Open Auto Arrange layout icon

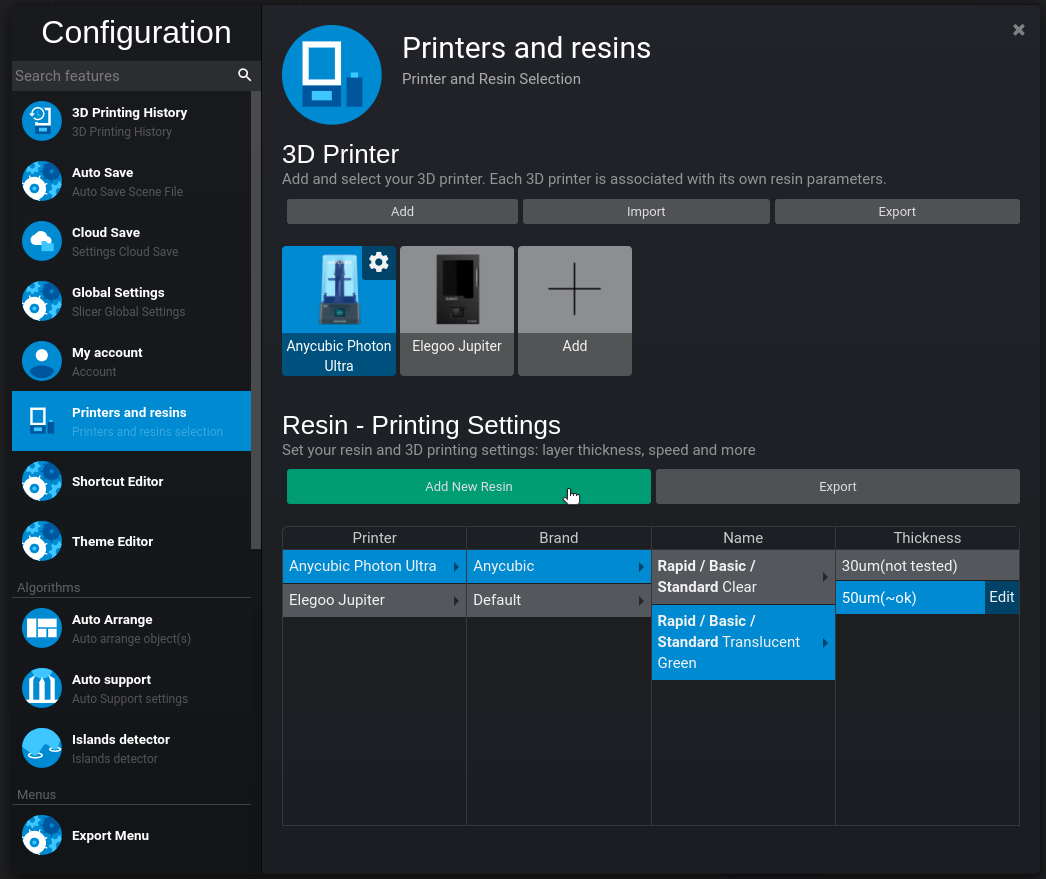click(42, 628)
